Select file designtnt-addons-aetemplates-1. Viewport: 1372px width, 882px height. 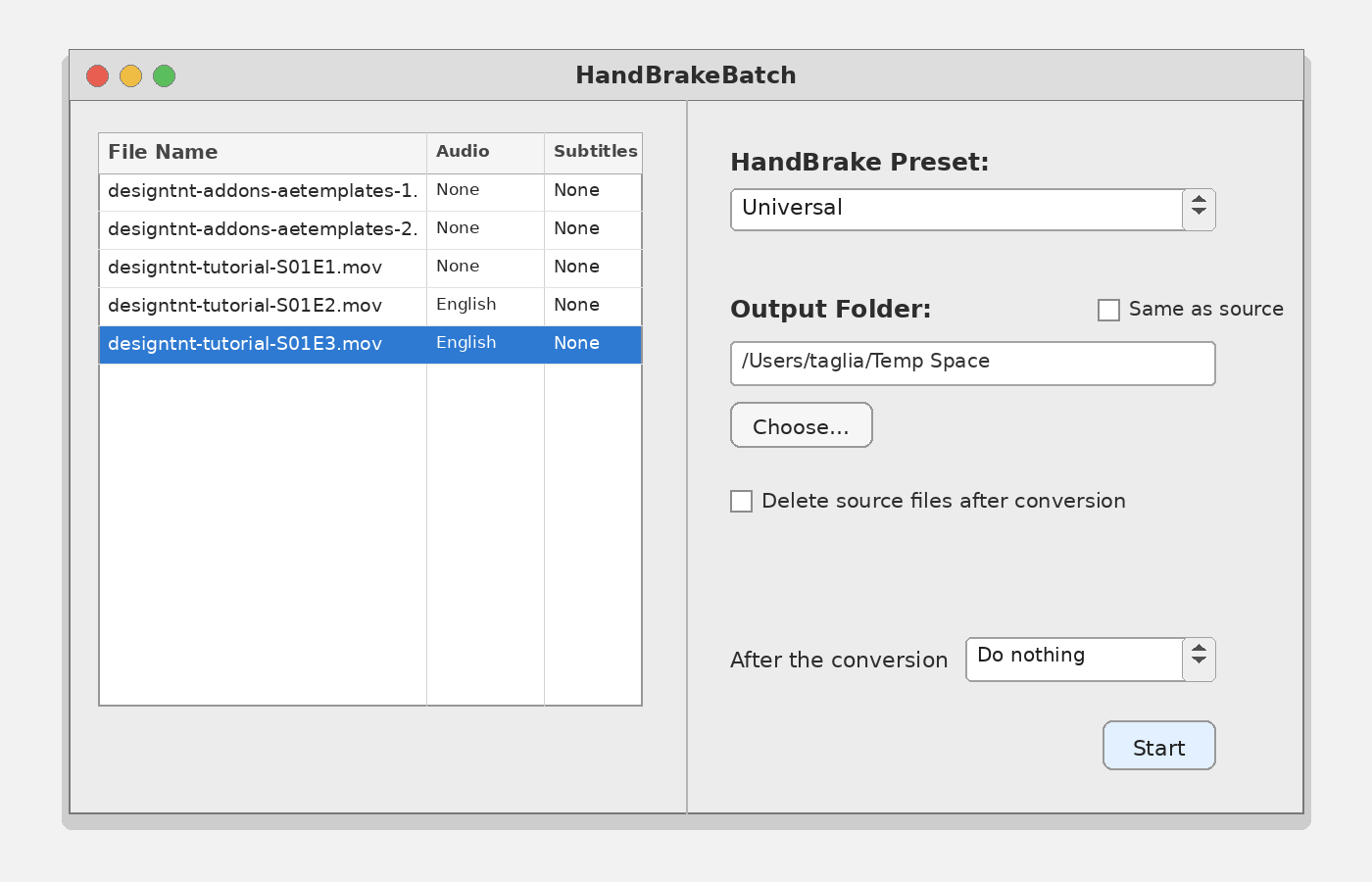(x=263, y=191)
